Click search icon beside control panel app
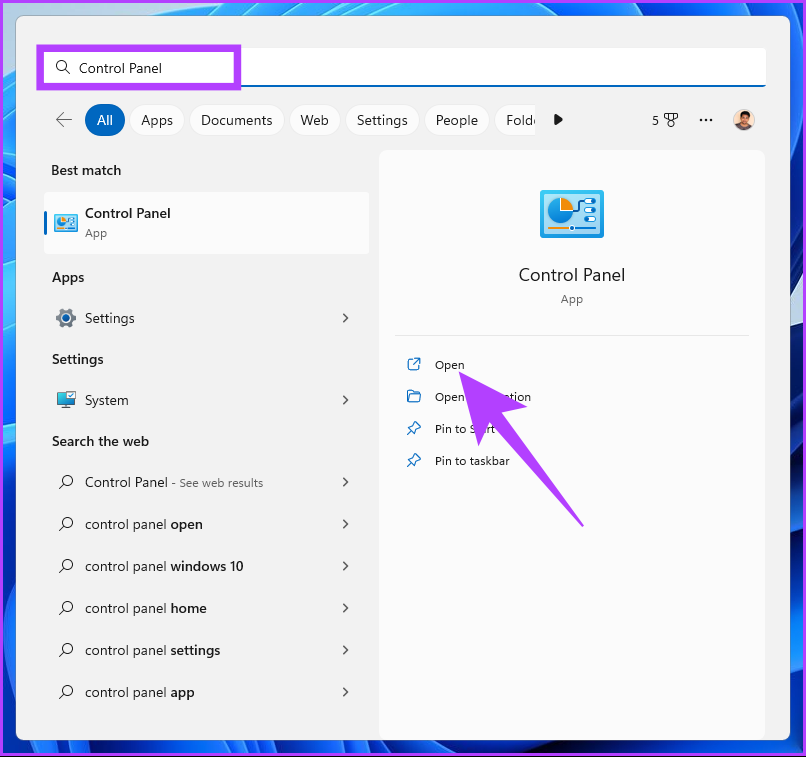 click(x=66, y=692)
